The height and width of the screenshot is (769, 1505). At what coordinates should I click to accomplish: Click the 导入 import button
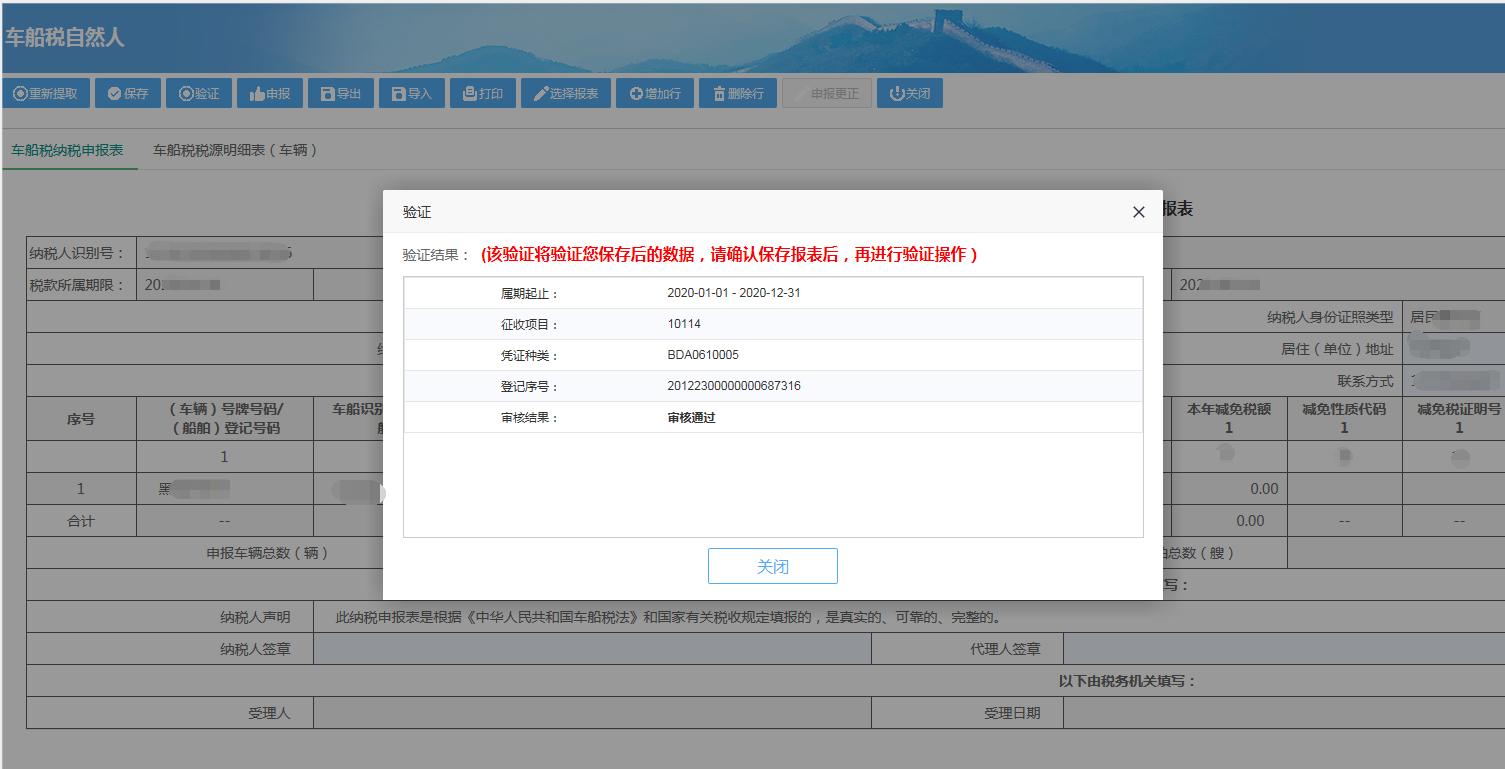[411, 93]
